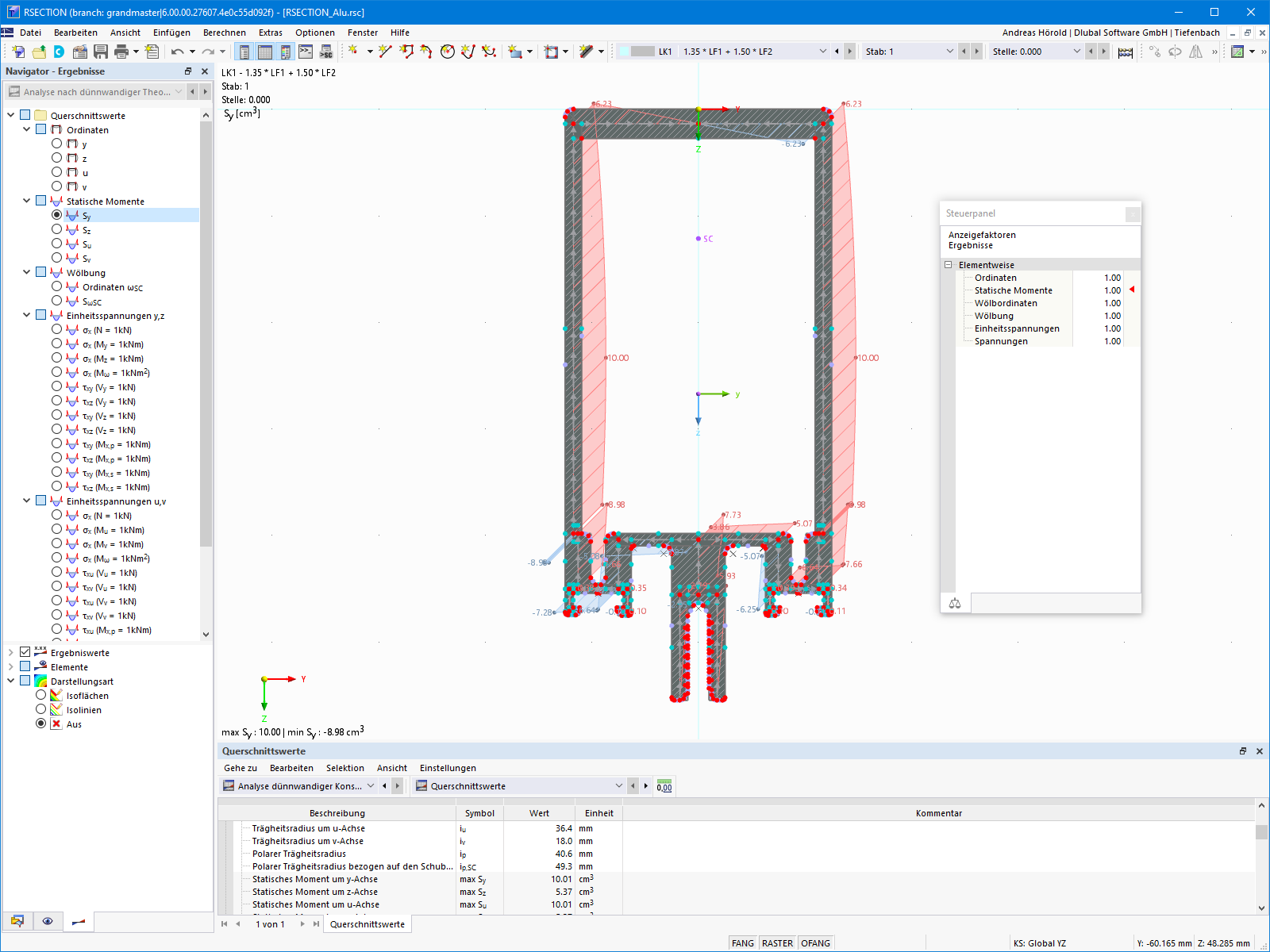Select Ordinaten y radio button
The height and width of the screenshot is (952, 1270).
point(56,144)
